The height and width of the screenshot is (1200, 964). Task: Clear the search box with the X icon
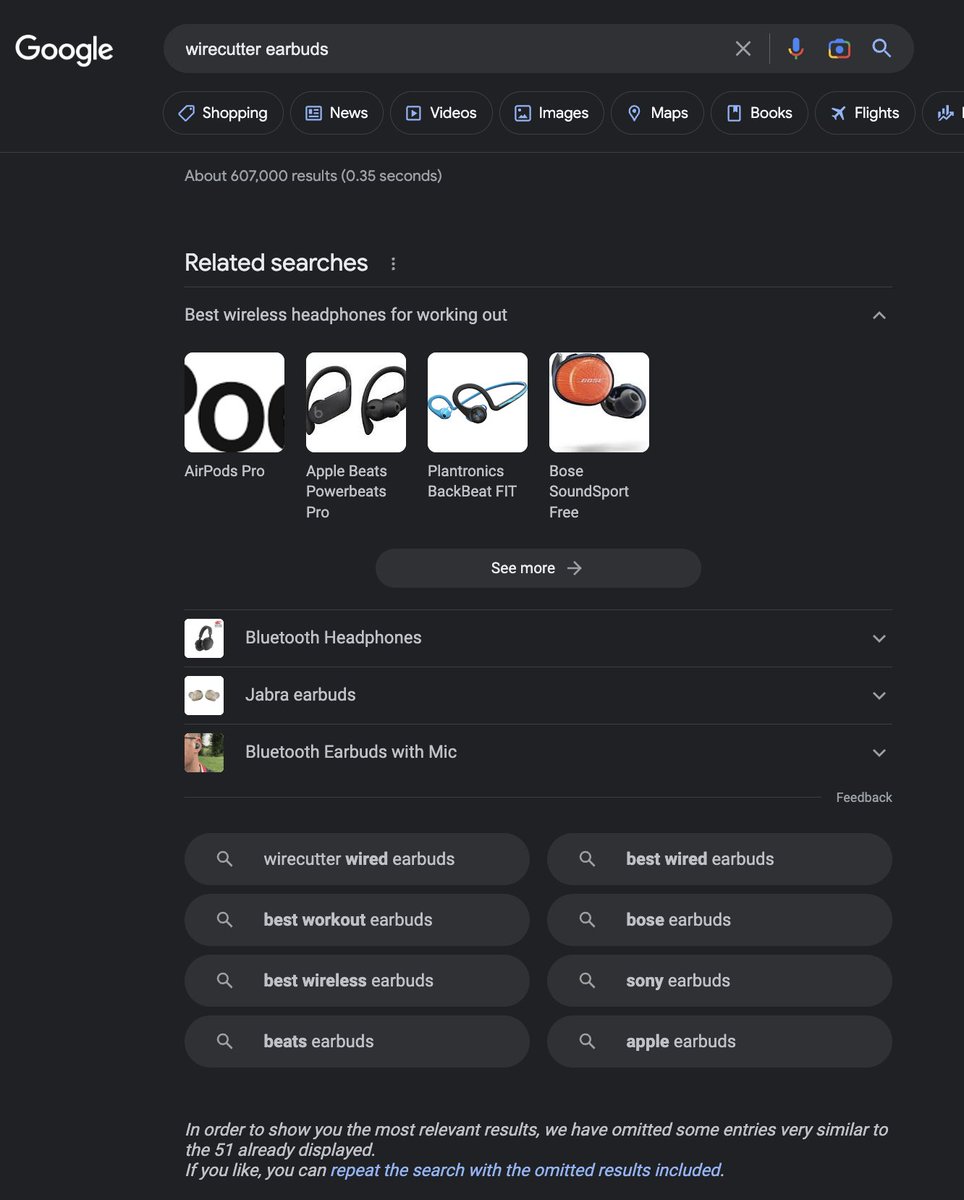tap(743, 48)
